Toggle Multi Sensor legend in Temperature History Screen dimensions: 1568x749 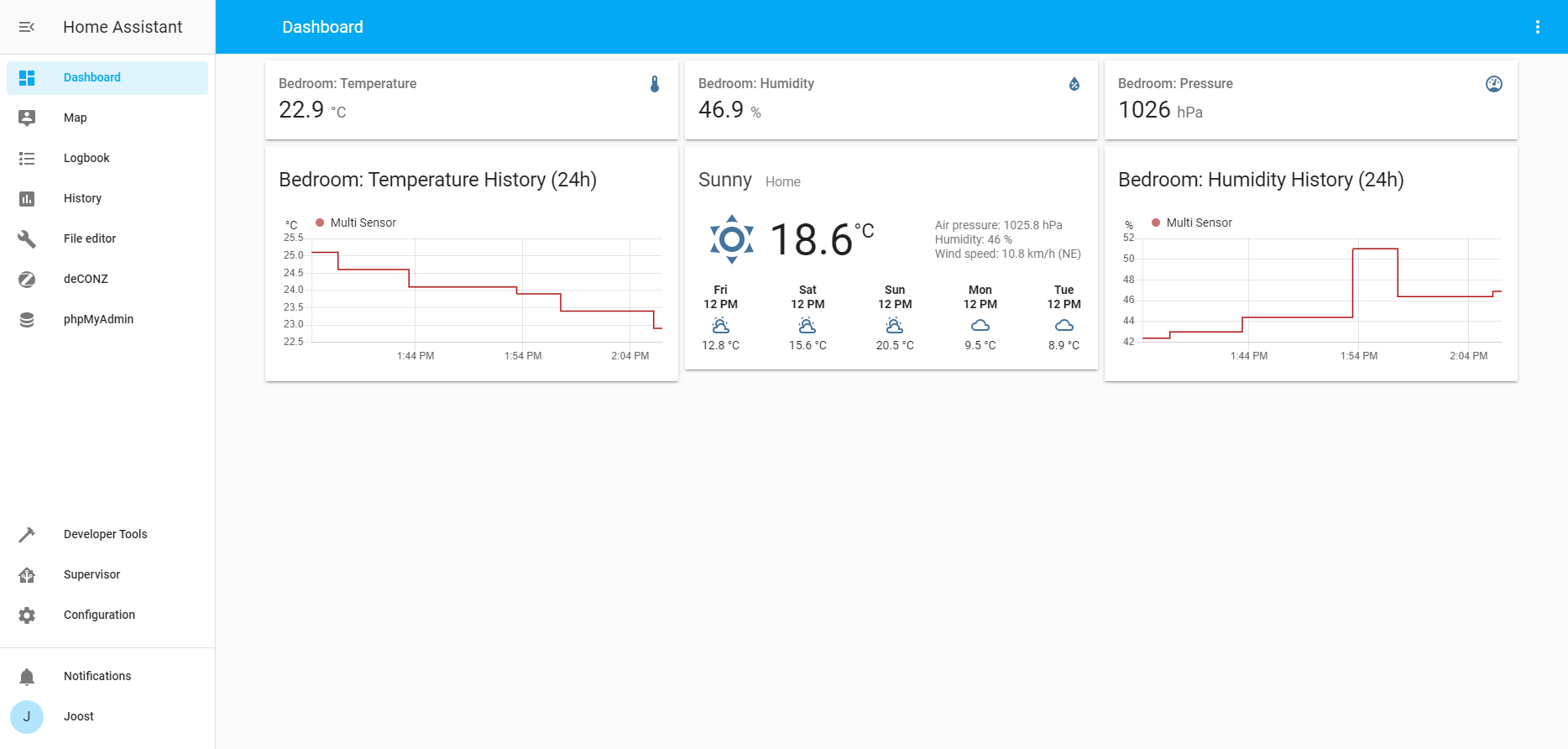pyautogui.click(x=355, y=223)
